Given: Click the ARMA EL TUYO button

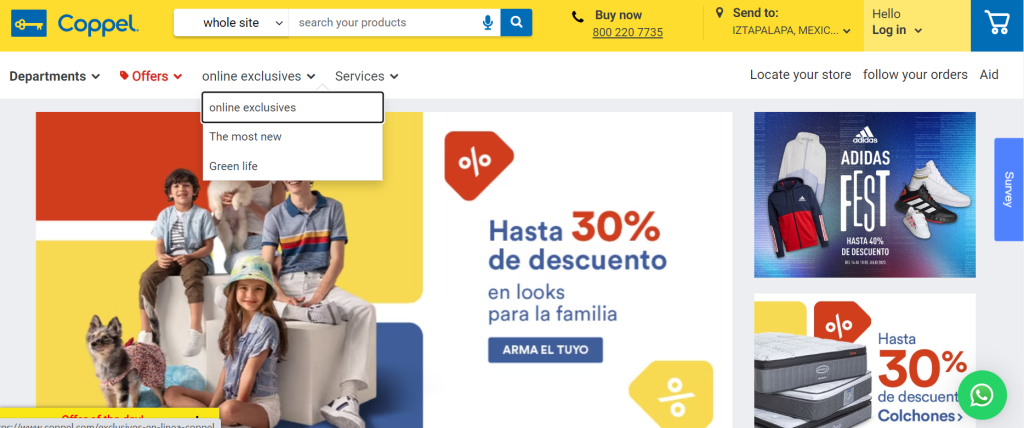Looking at the screenshot, I should [x=545, y=350].
